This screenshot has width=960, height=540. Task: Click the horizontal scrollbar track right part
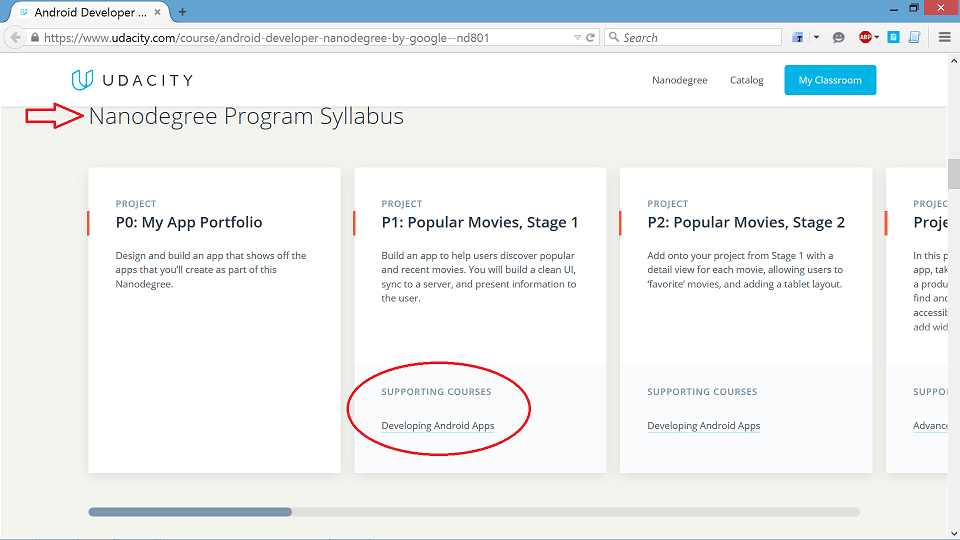click(576, 512)
